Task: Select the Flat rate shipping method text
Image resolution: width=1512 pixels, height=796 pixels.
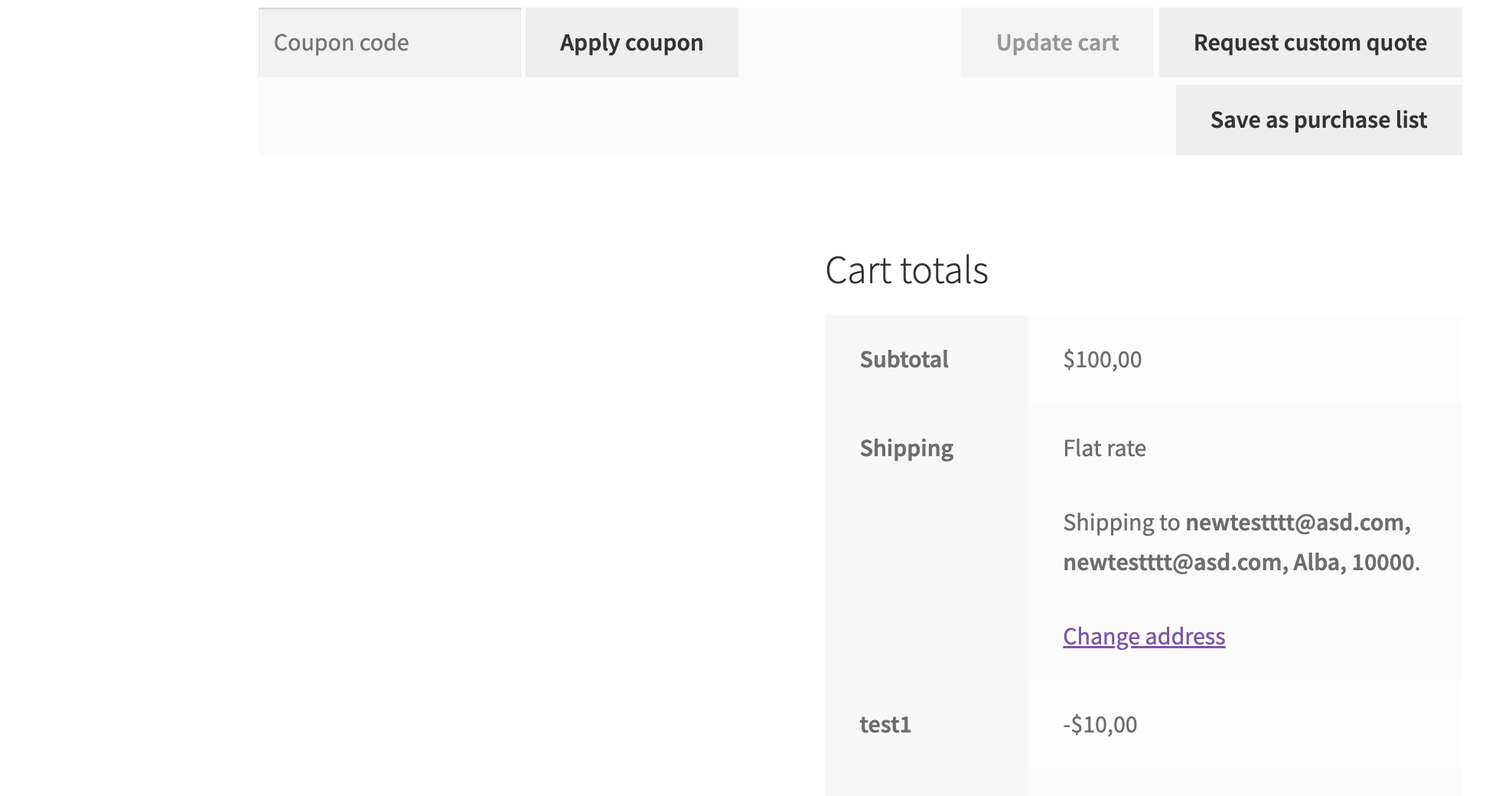Action: [x=1104, y=449]
